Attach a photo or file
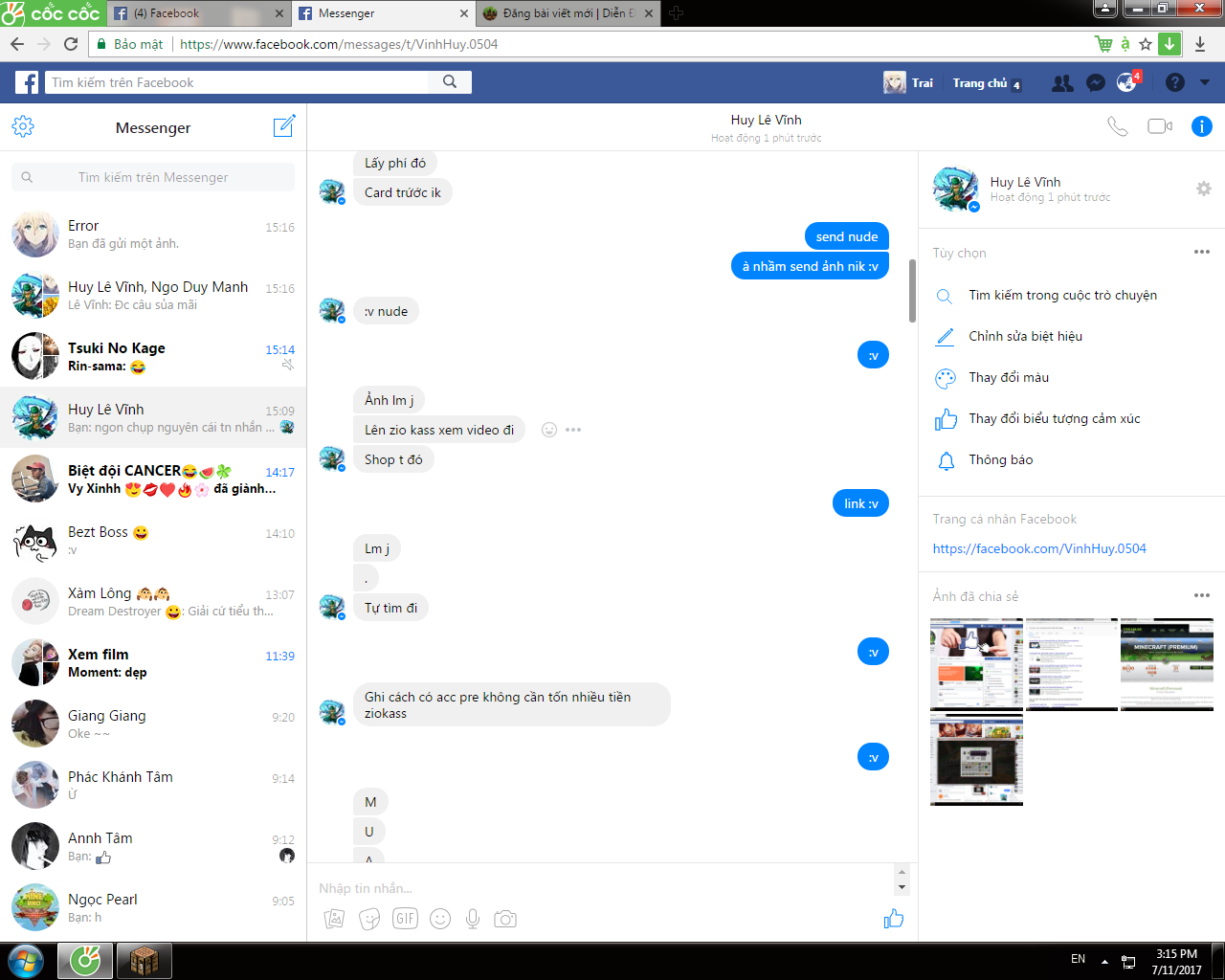The image size is (1225, 980). (334, 919)
